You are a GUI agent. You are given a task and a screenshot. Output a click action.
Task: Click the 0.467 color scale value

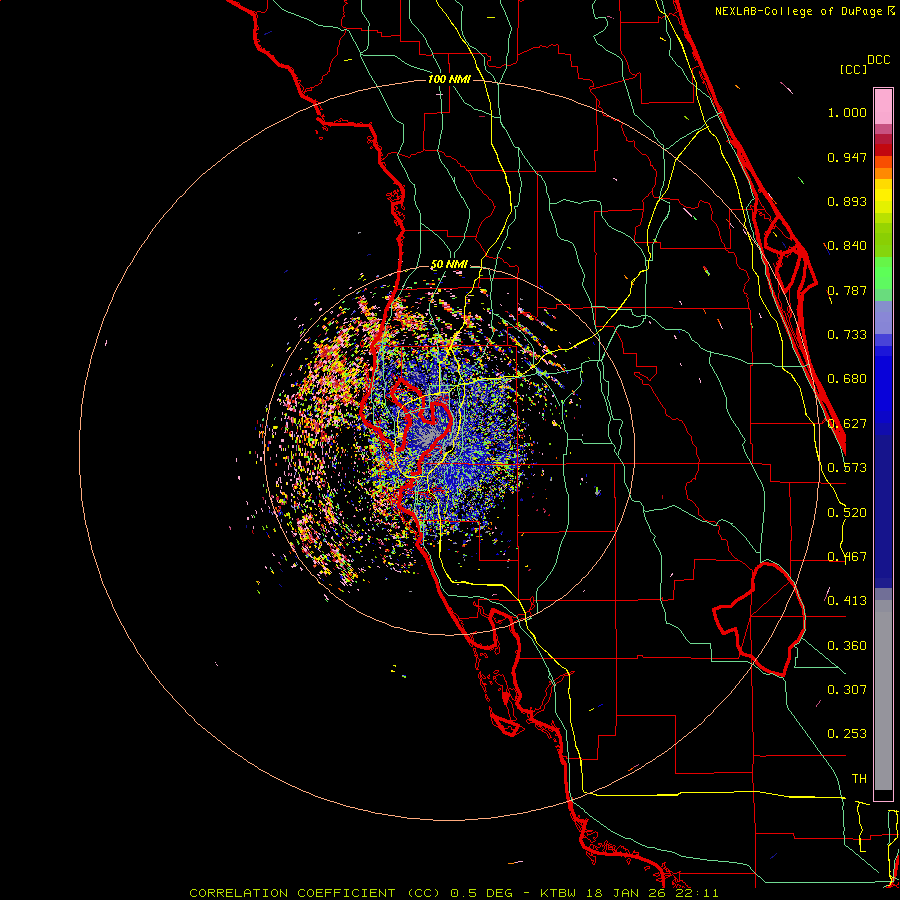click(x=847, y=557)
